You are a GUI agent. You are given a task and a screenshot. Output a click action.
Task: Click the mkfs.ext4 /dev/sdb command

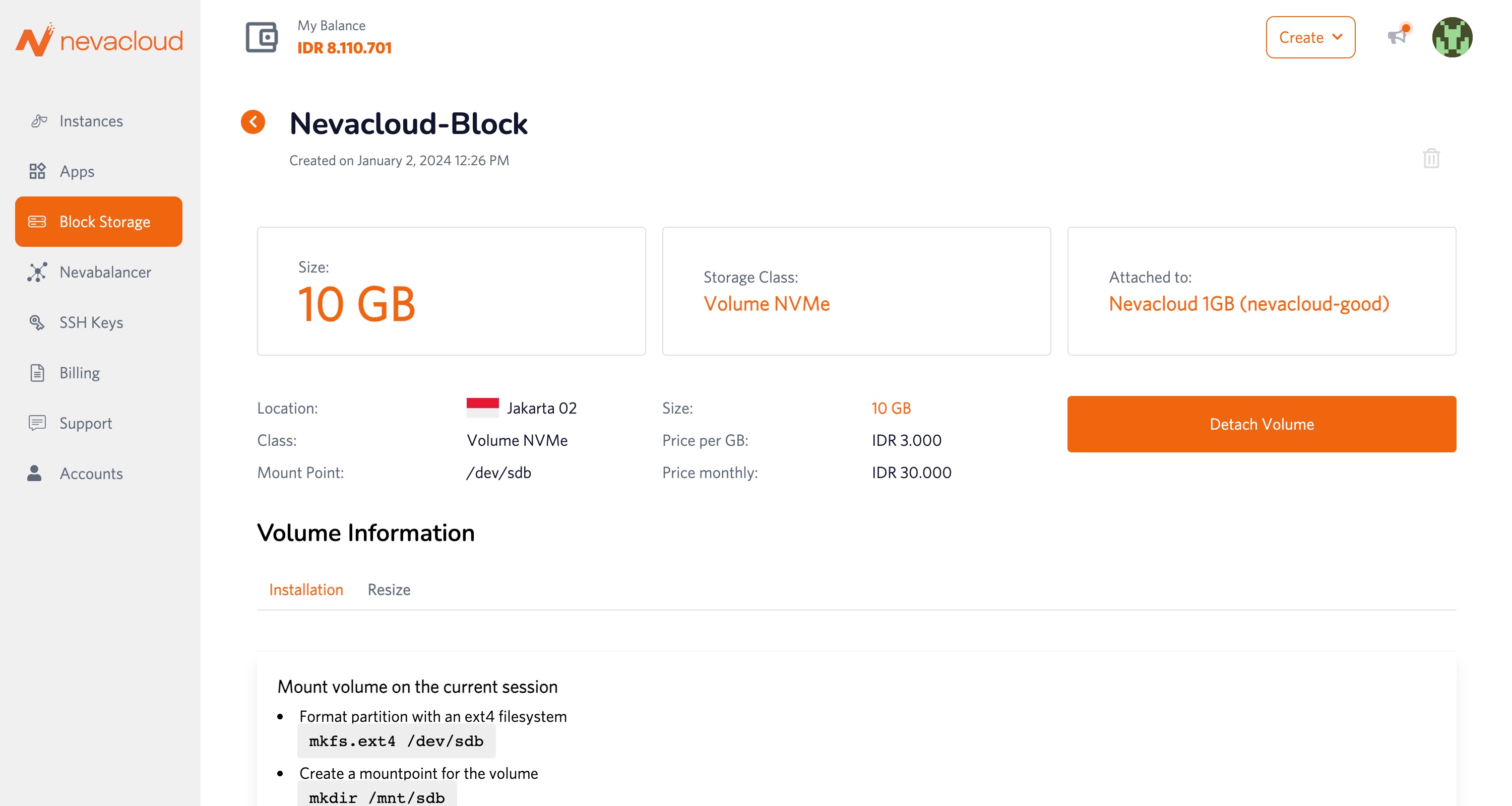point(396,741)
